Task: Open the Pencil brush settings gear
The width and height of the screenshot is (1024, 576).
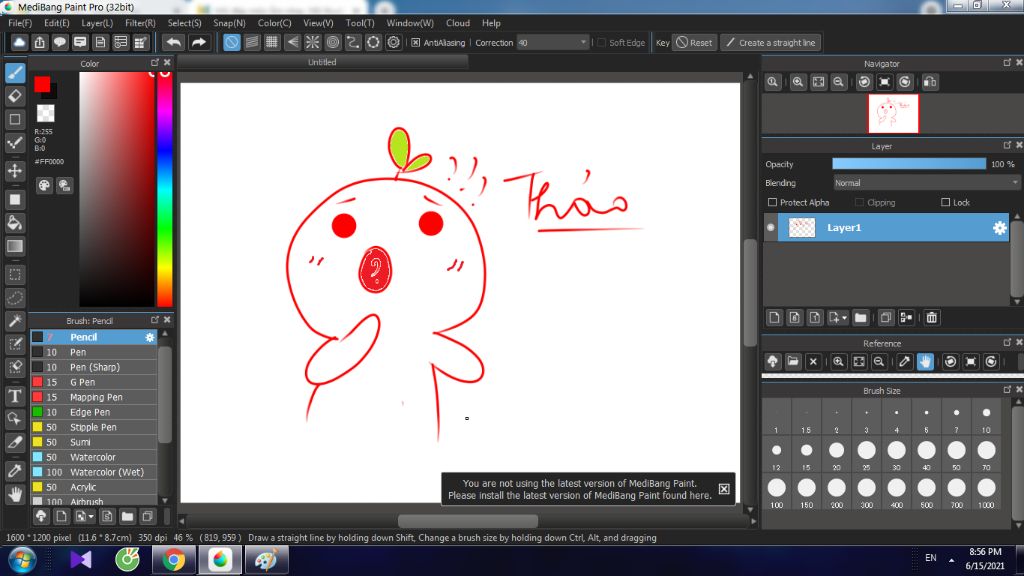Action: (x=150, y=337)
